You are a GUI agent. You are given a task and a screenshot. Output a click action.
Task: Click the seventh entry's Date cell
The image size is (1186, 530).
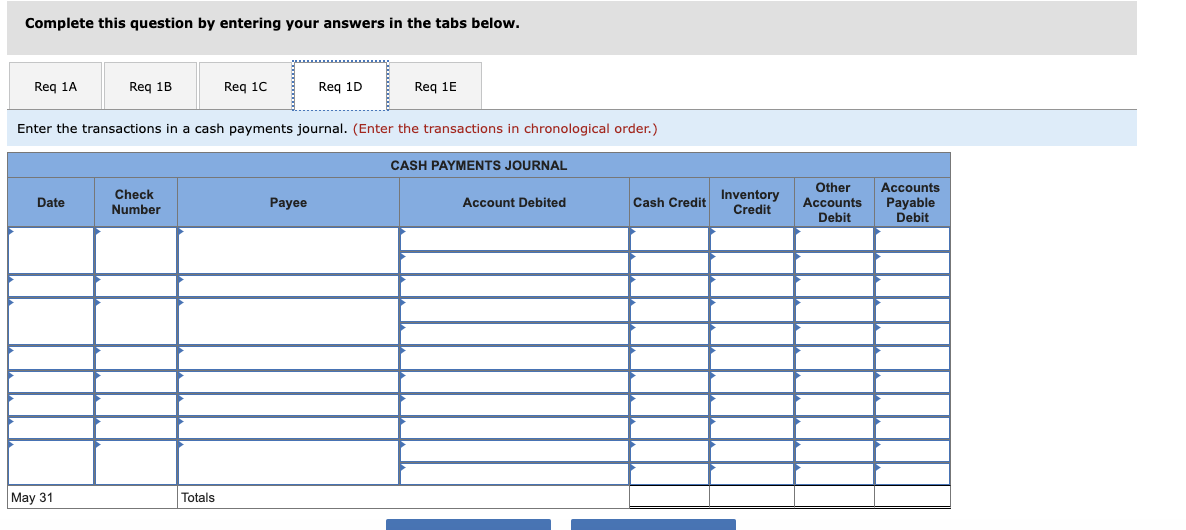pyautogui.click(x=51, y=428)
